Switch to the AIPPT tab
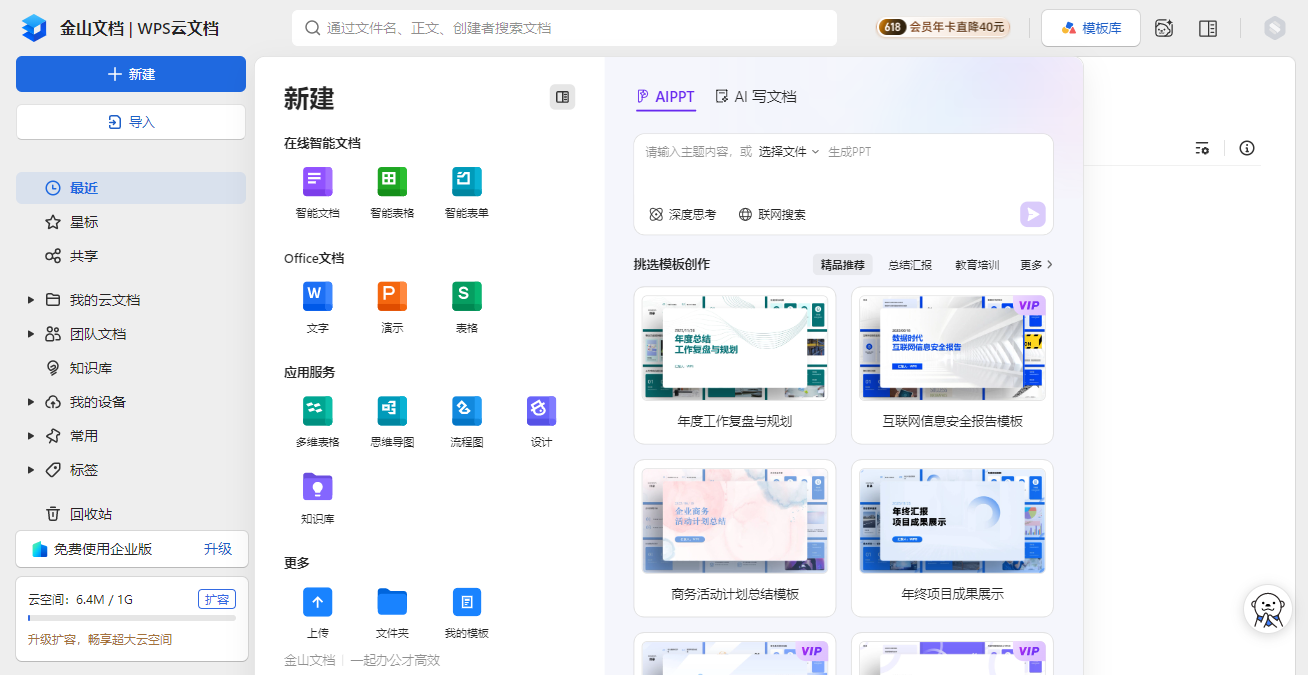The height and width of the screenshot is (675, 1308). (666, 97)
